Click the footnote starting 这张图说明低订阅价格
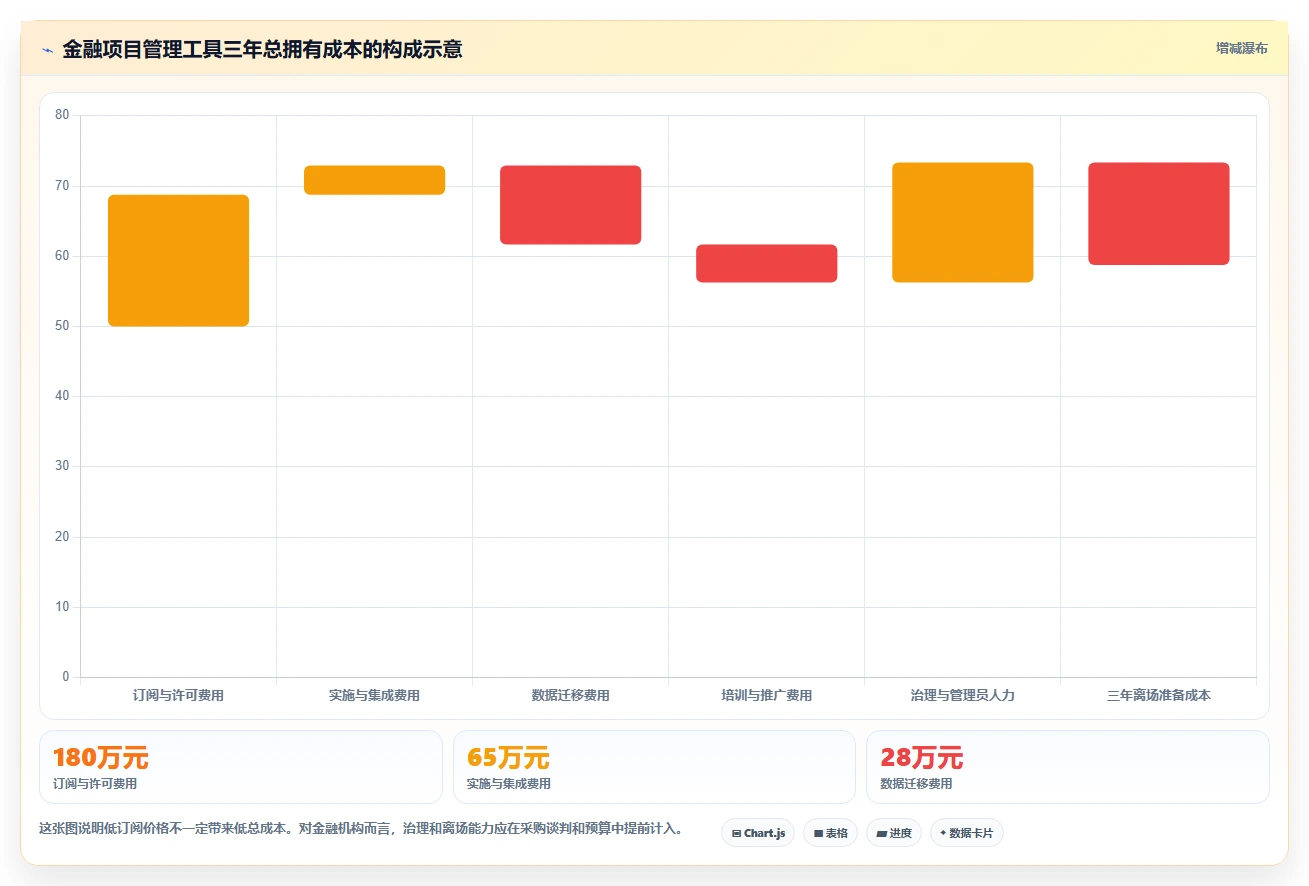The height and width of the screenshot is (886, 1309). tap(361, 829)
